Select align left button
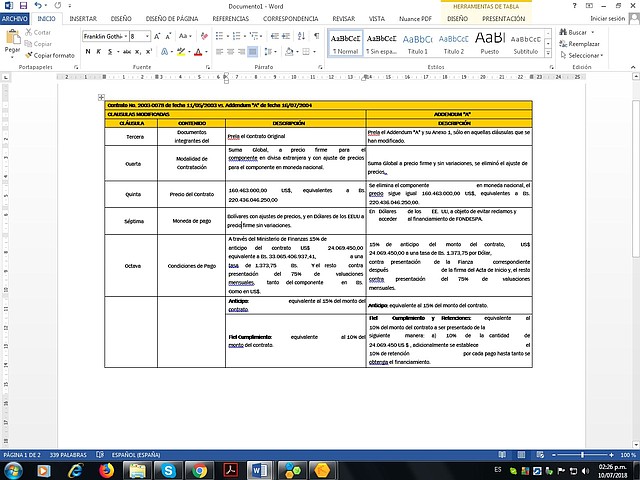Screen dimensions: 640x480 [x=220, y=51]
